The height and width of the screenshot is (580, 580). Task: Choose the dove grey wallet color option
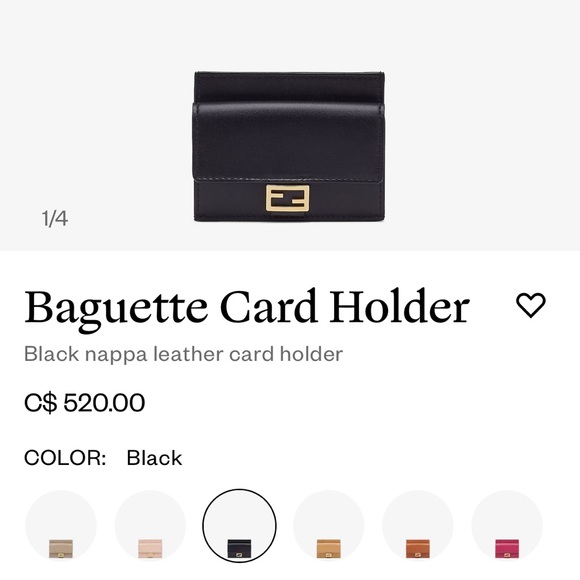coord(61,526)
